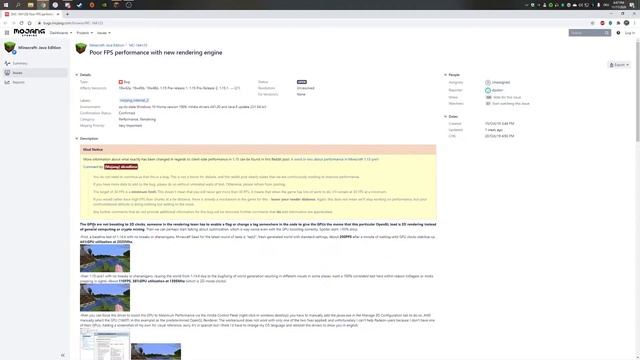
Task: Click the Open status badge
Action: tap(302, 82)
